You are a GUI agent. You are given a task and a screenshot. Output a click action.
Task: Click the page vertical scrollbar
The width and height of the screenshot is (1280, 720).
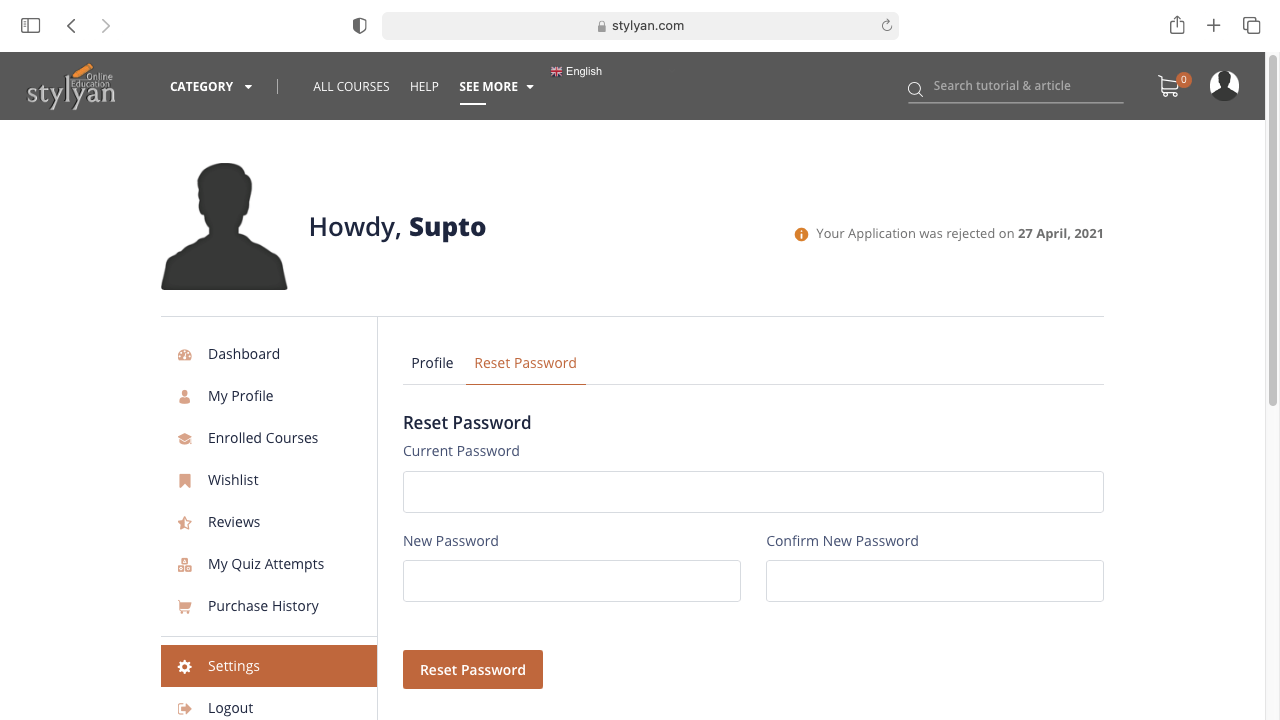tap(1273, 230)
